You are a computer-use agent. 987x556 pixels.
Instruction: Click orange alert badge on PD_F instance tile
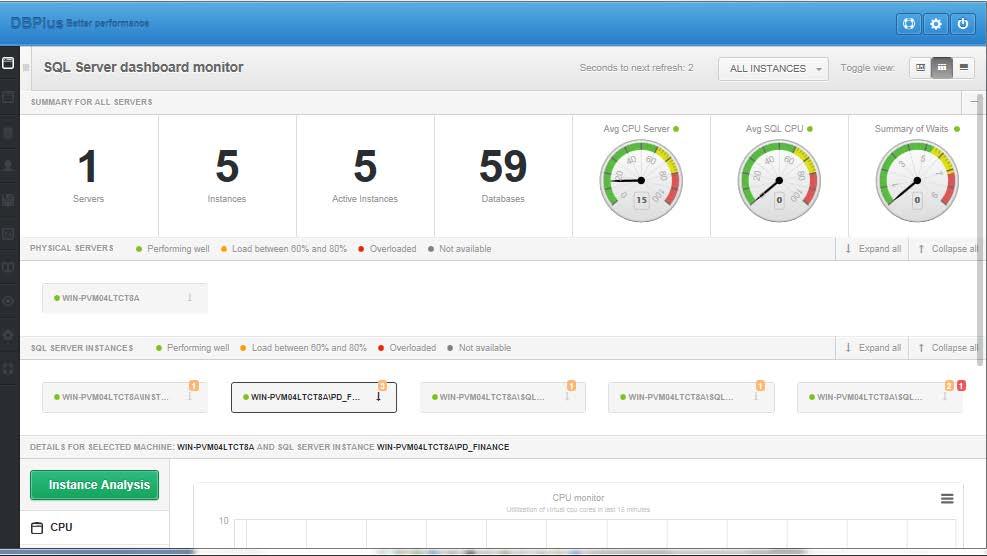(x=382, y=385)
